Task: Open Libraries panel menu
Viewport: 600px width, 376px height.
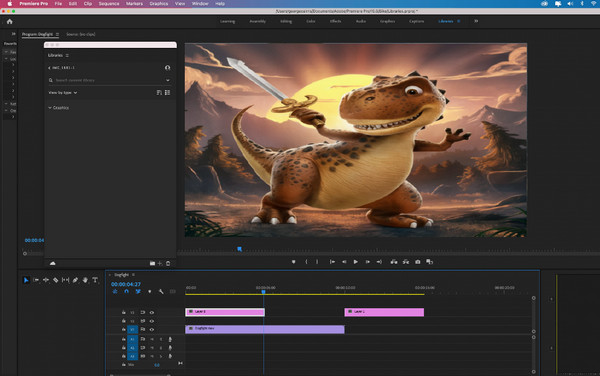Action: (x=67, y=55)
